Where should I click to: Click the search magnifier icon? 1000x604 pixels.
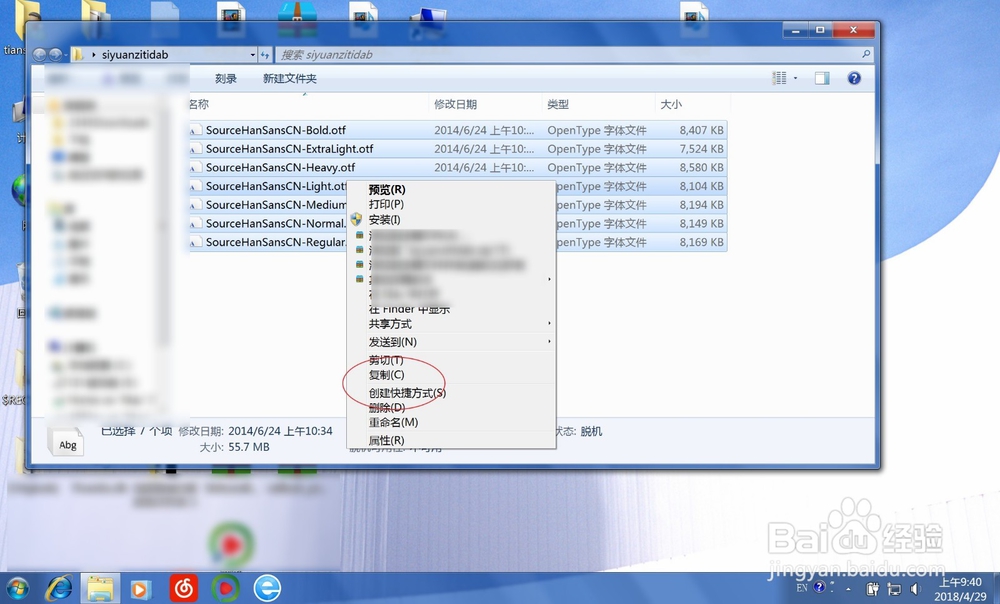click(865, 54)
